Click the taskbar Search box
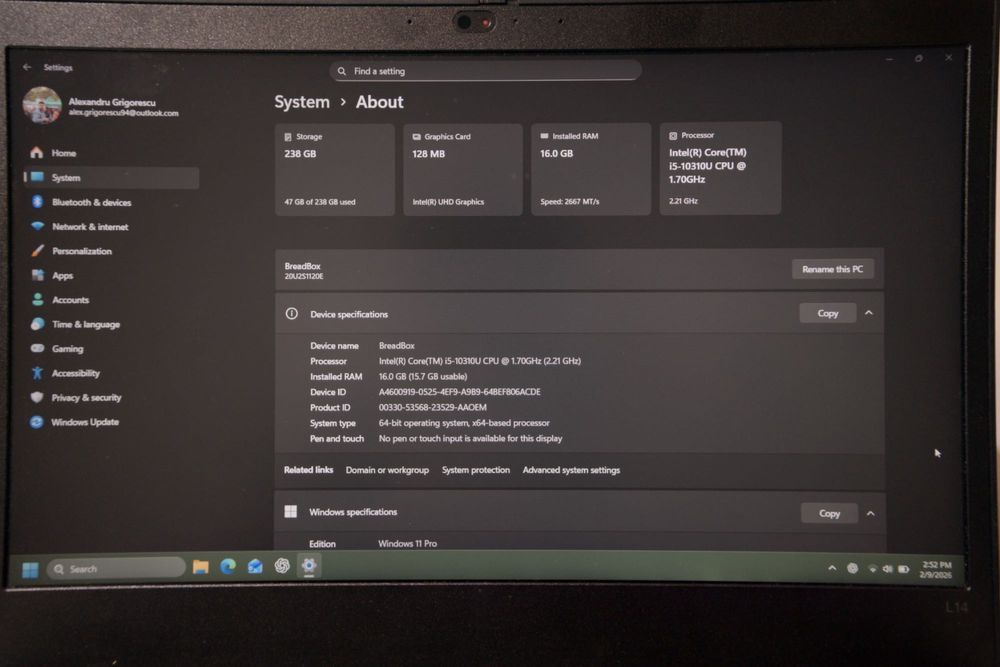 [115, 569]
